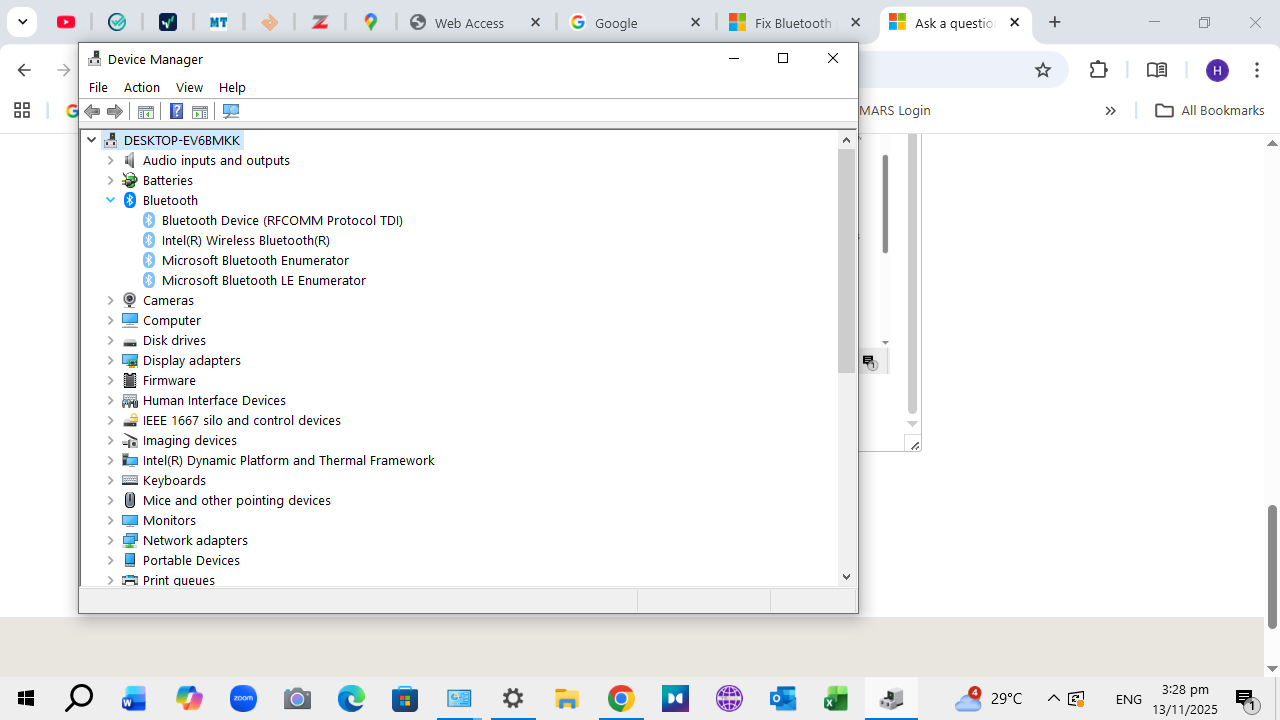Collapse the DESKTOP-EV6BMKK root node
1280x720 pixels.
(91, 140)
